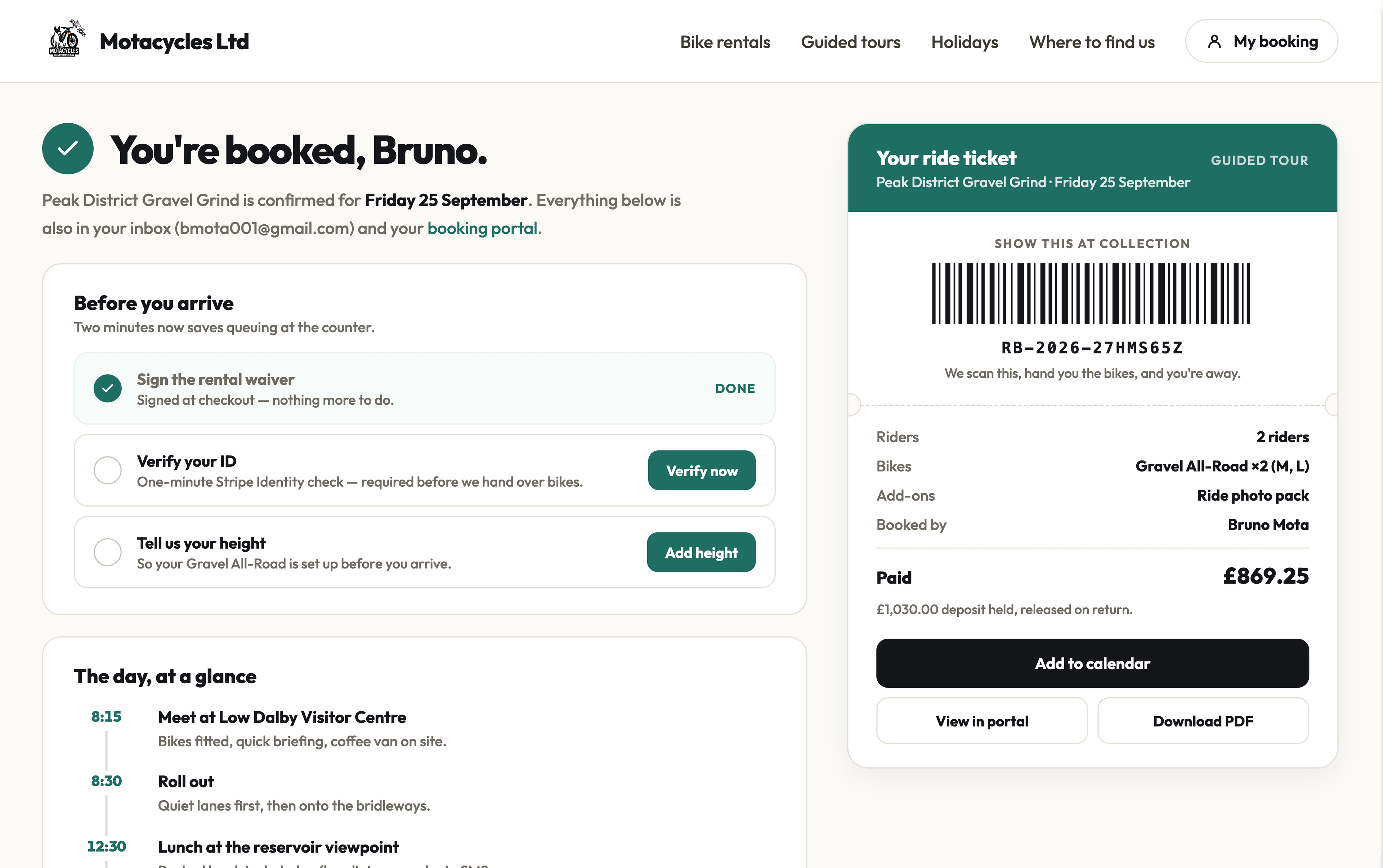Click Gravel All-Road ×2 (M, L) value
This screenshot has width=1383, height=868.
coord(1222,466)
